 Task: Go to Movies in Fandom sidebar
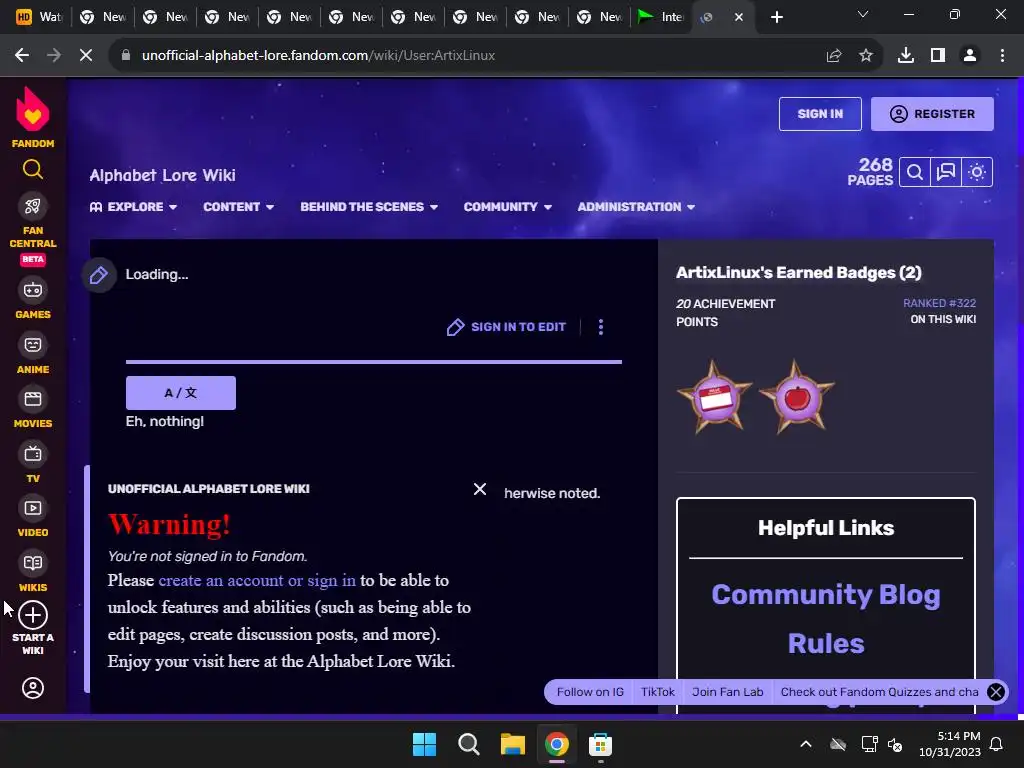33,408
